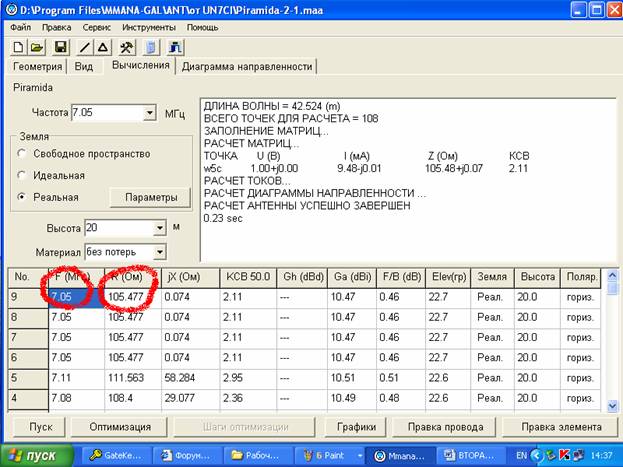Open the crossed tools optimization icon
The width and height of the screenshot is (623, 467).
click(x=126, y=47)
